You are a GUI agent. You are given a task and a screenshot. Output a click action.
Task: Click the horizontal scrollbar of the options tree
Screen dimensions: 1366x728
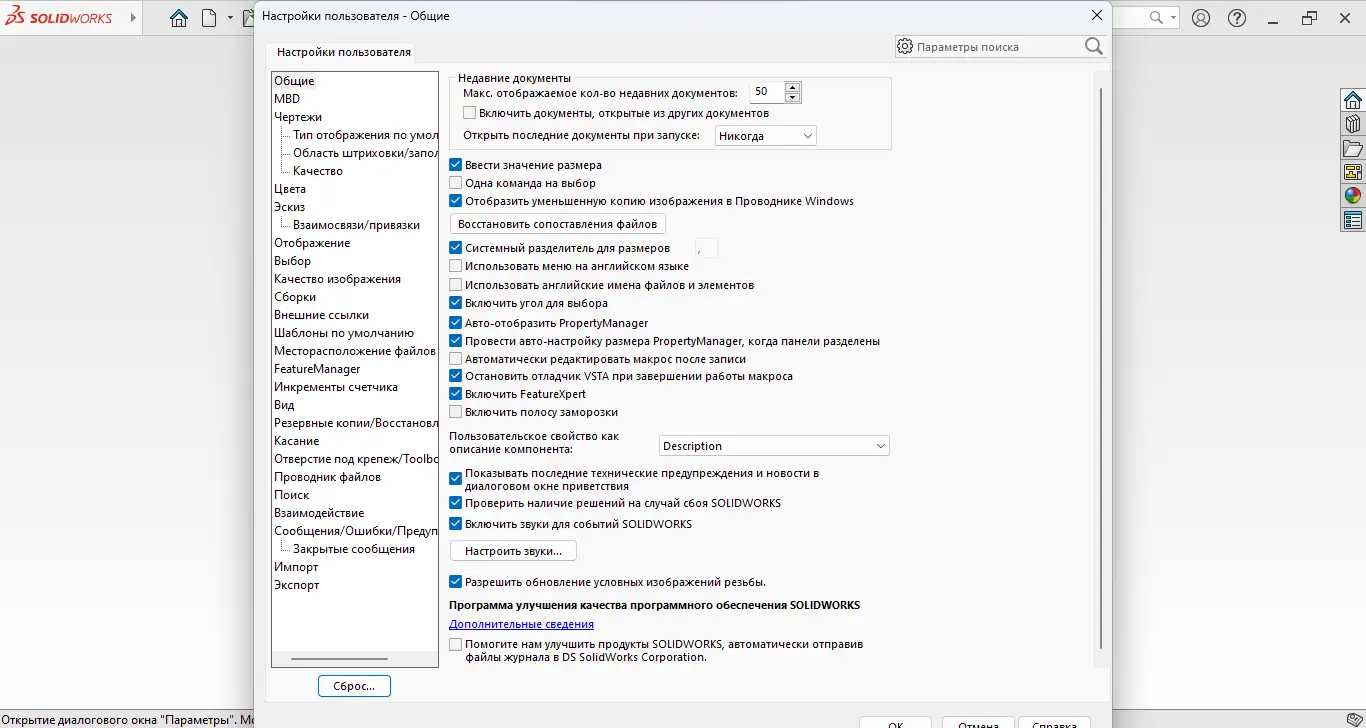coord(339,659)
